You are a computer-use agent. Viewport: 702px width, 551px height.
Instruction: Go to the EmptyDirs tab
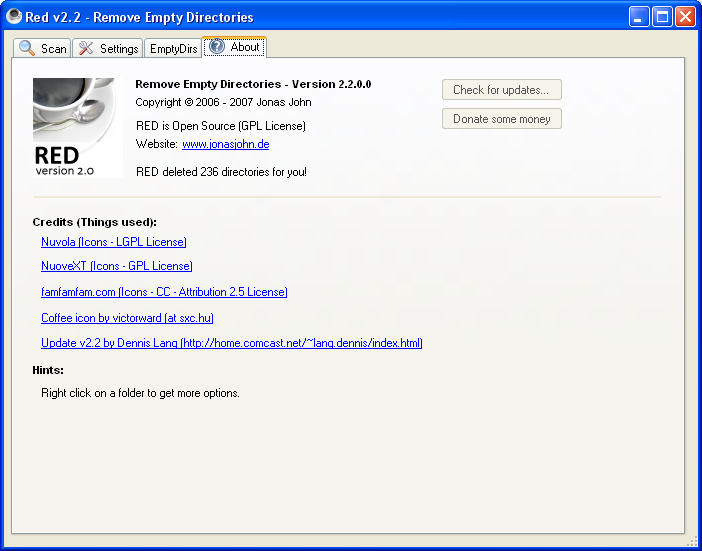(x=173, y=48)
